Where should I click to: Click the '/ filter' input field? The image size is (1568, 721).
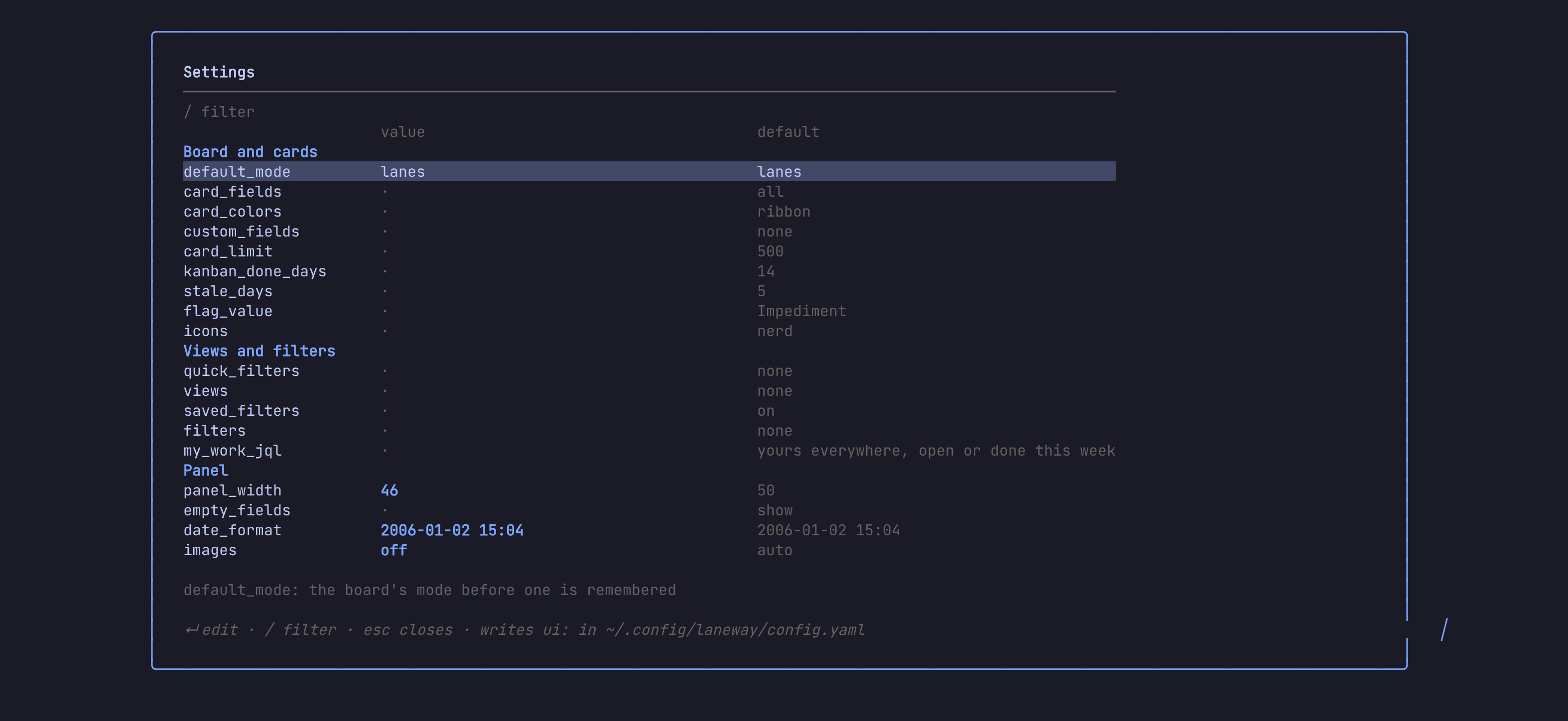click(x=649, y=112)
